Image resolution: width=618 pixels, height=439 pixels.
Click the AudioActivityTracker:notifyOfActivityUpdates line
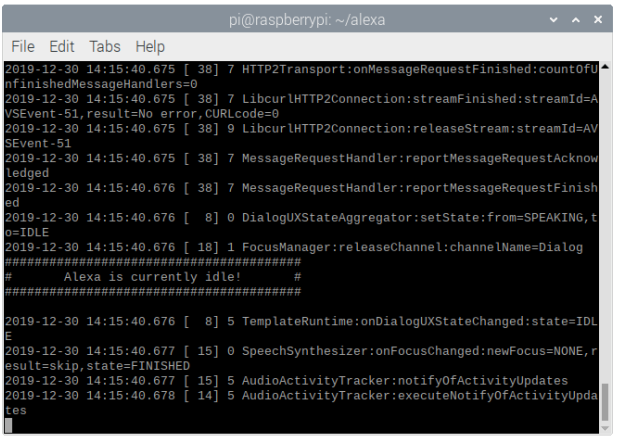click(x=287, y=381)
